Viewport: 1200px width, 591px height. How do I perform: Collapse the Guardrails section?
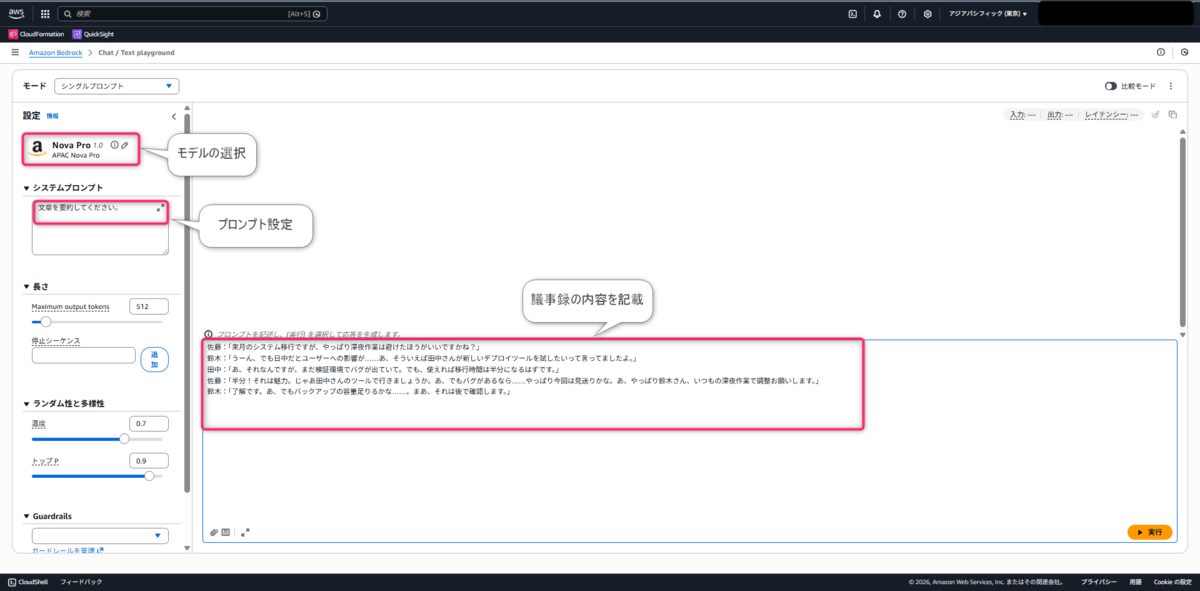(x=27, y=516)
